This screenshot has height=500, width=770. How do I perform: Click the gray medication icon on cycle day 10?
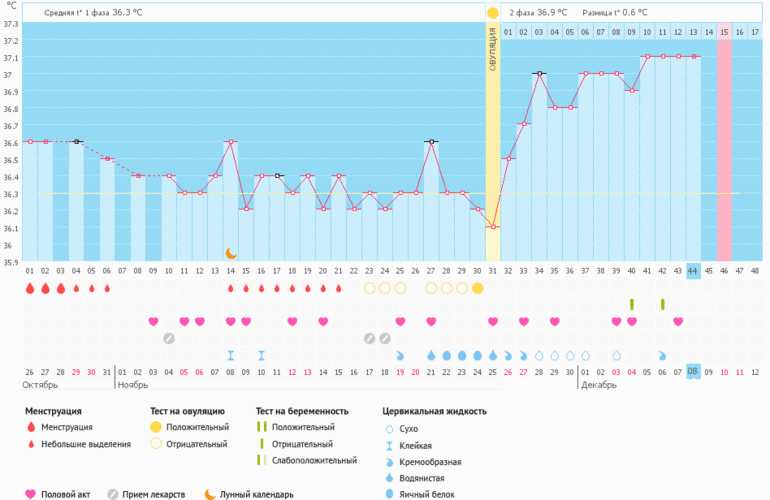tap(169, 338)
